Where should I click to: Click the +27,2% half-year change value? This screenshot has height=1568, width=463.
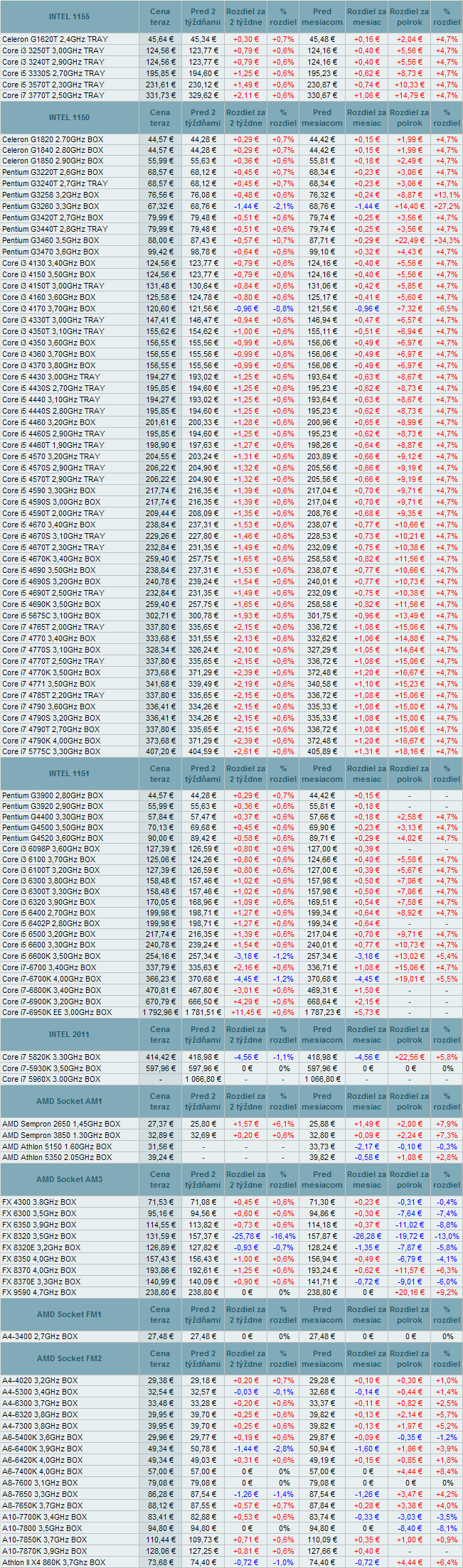click(447, 206)
